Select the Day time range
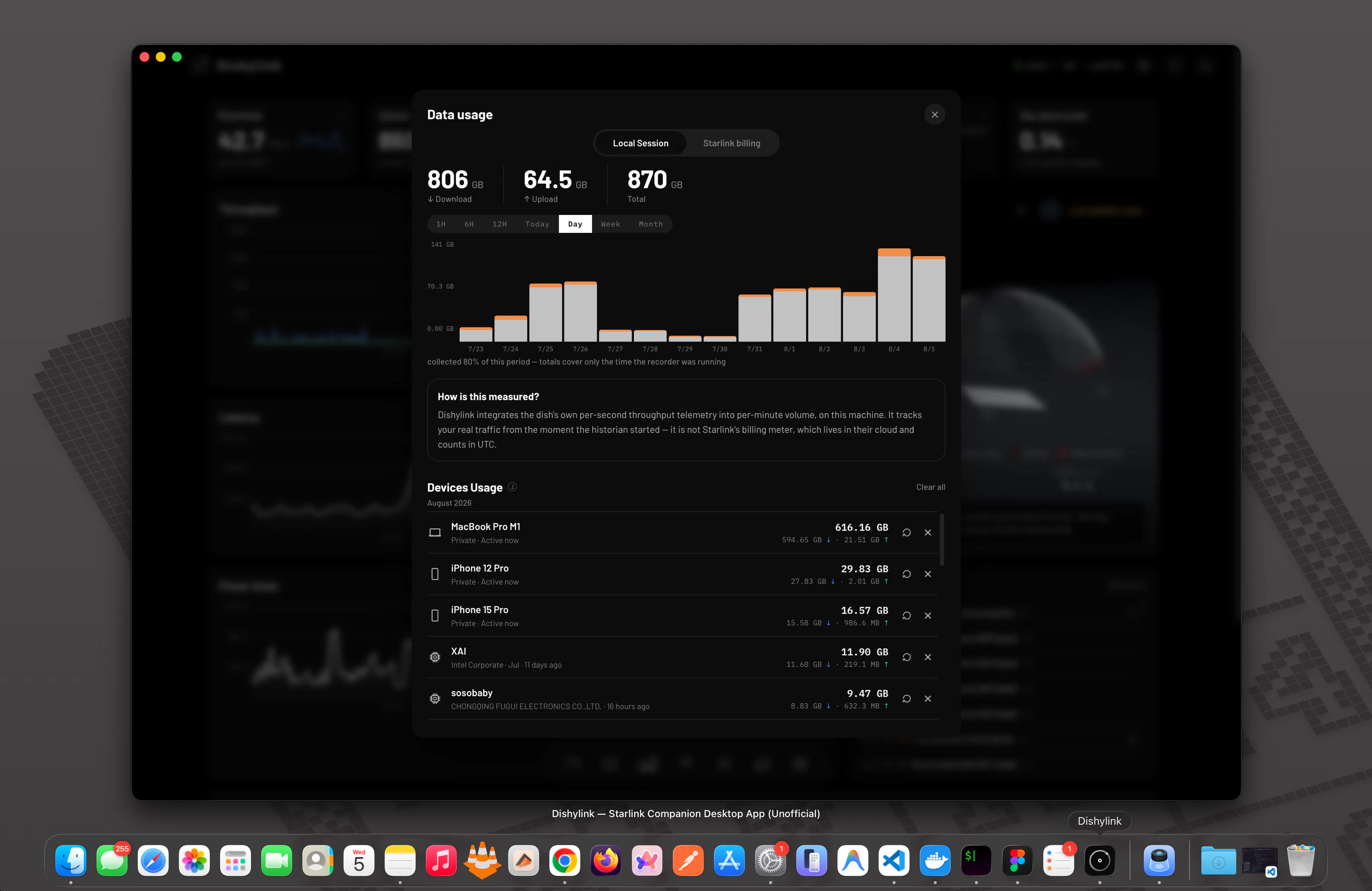Viewport: 1372px width, 891px height. 575,224
